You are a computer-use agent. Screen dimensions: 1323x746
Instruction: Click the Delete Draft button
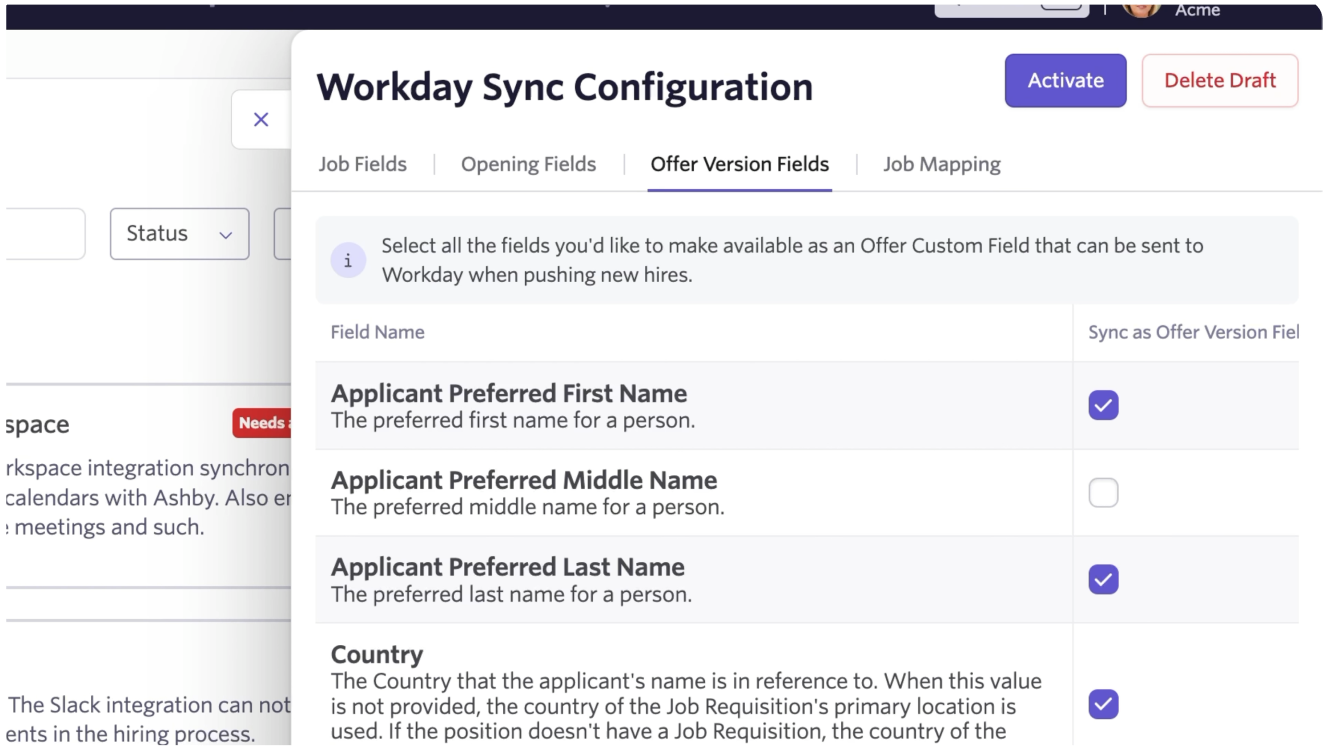point(1219,81)
